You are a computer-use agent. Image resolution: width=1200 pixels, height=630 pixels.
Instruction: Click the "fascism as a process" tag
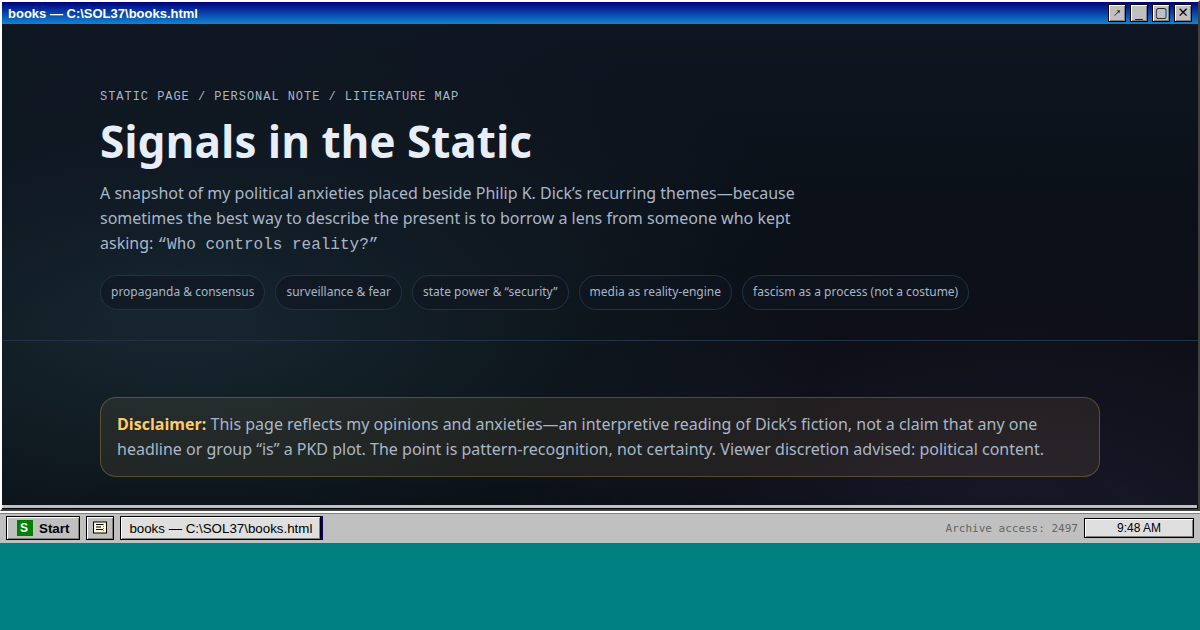pyautogui.click(x=855, y=292)
